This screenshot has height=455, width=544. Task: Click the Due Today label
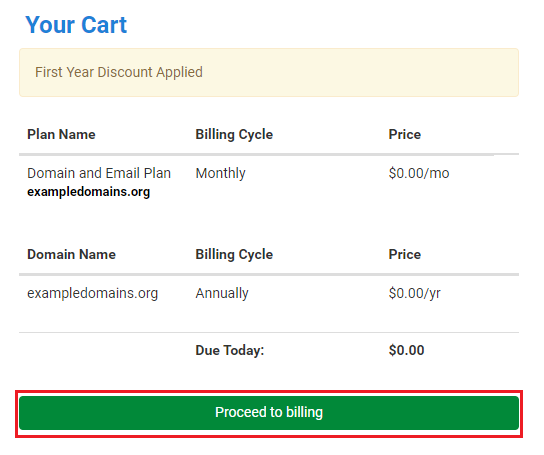(230, 350)
